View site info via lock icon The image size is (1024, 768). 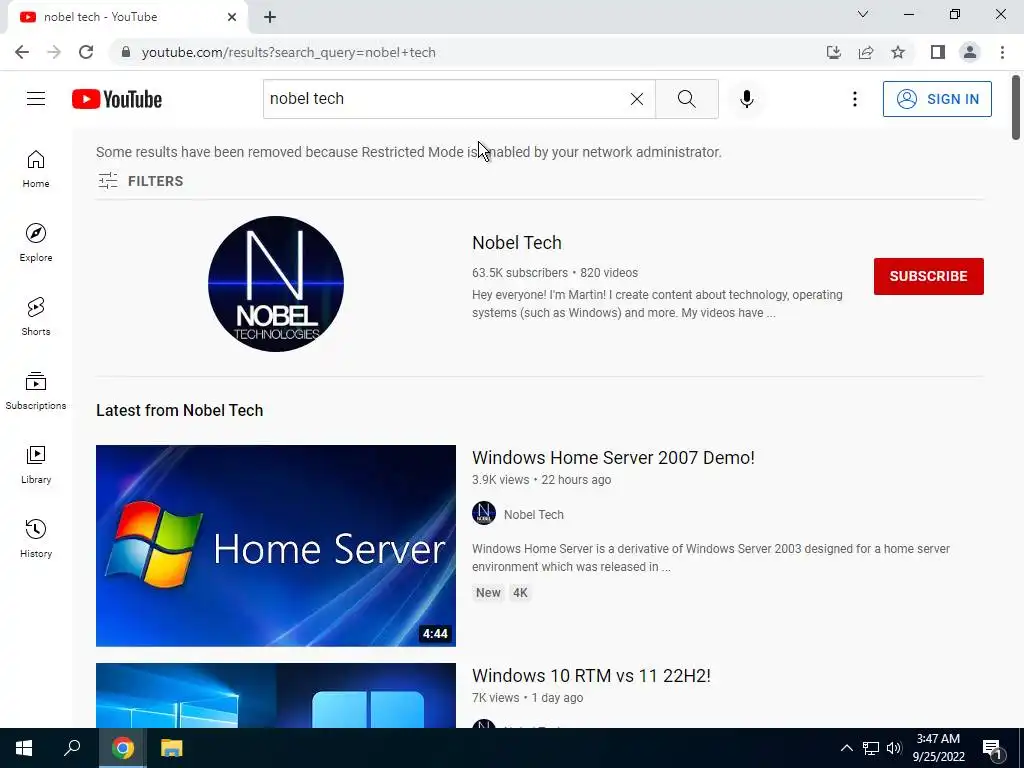click(126, 52)
